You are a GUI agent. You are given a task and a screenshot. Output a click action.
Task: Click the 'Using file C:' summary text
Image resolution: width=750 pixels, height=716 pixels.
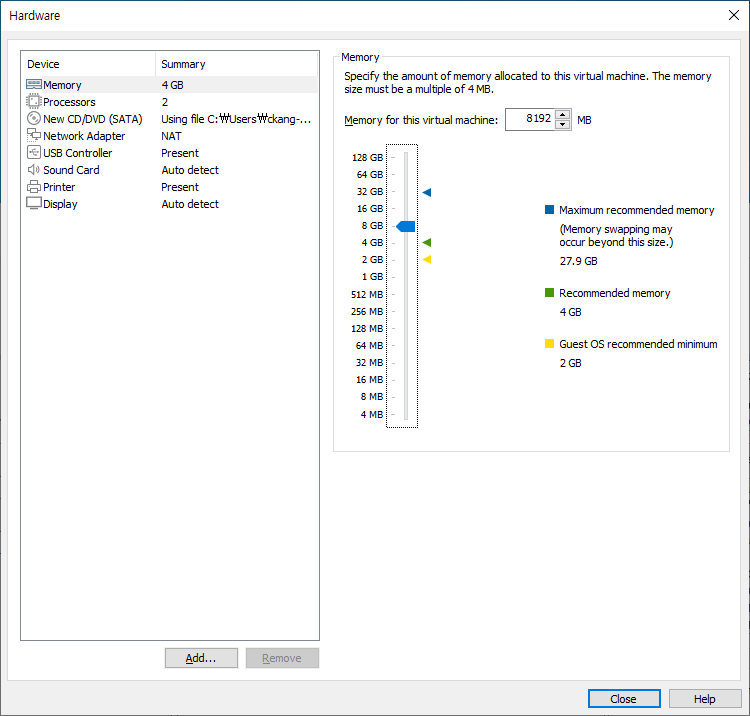coord(236,119)
